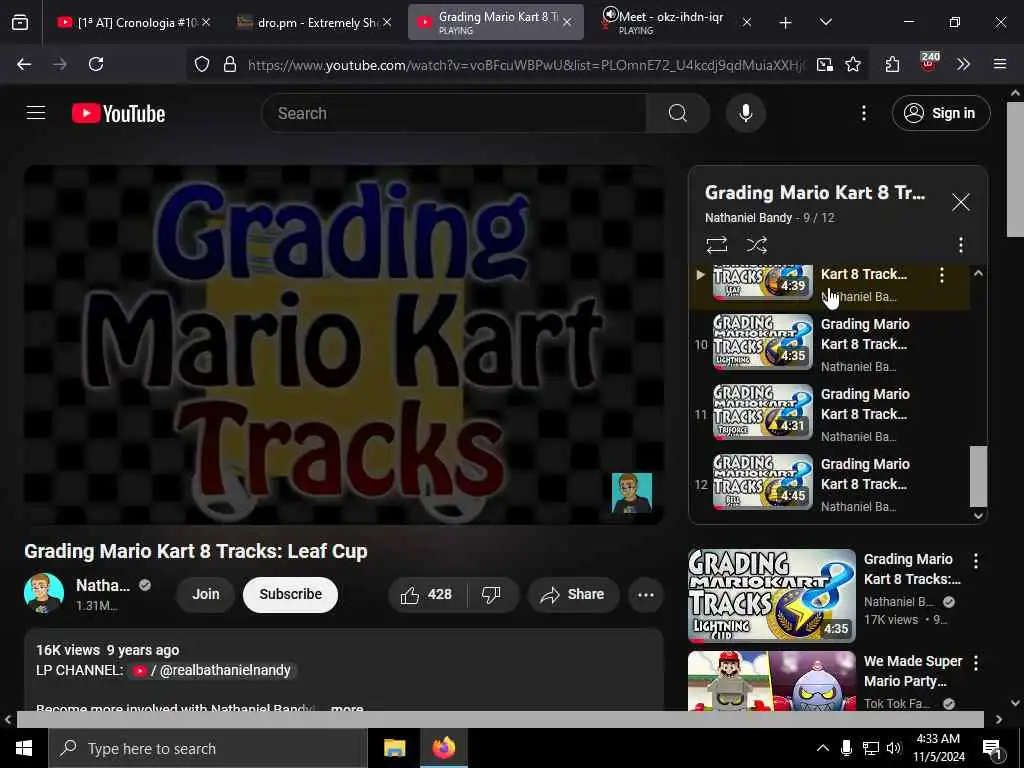Open tracking protection shield

[x=202, y=64]
